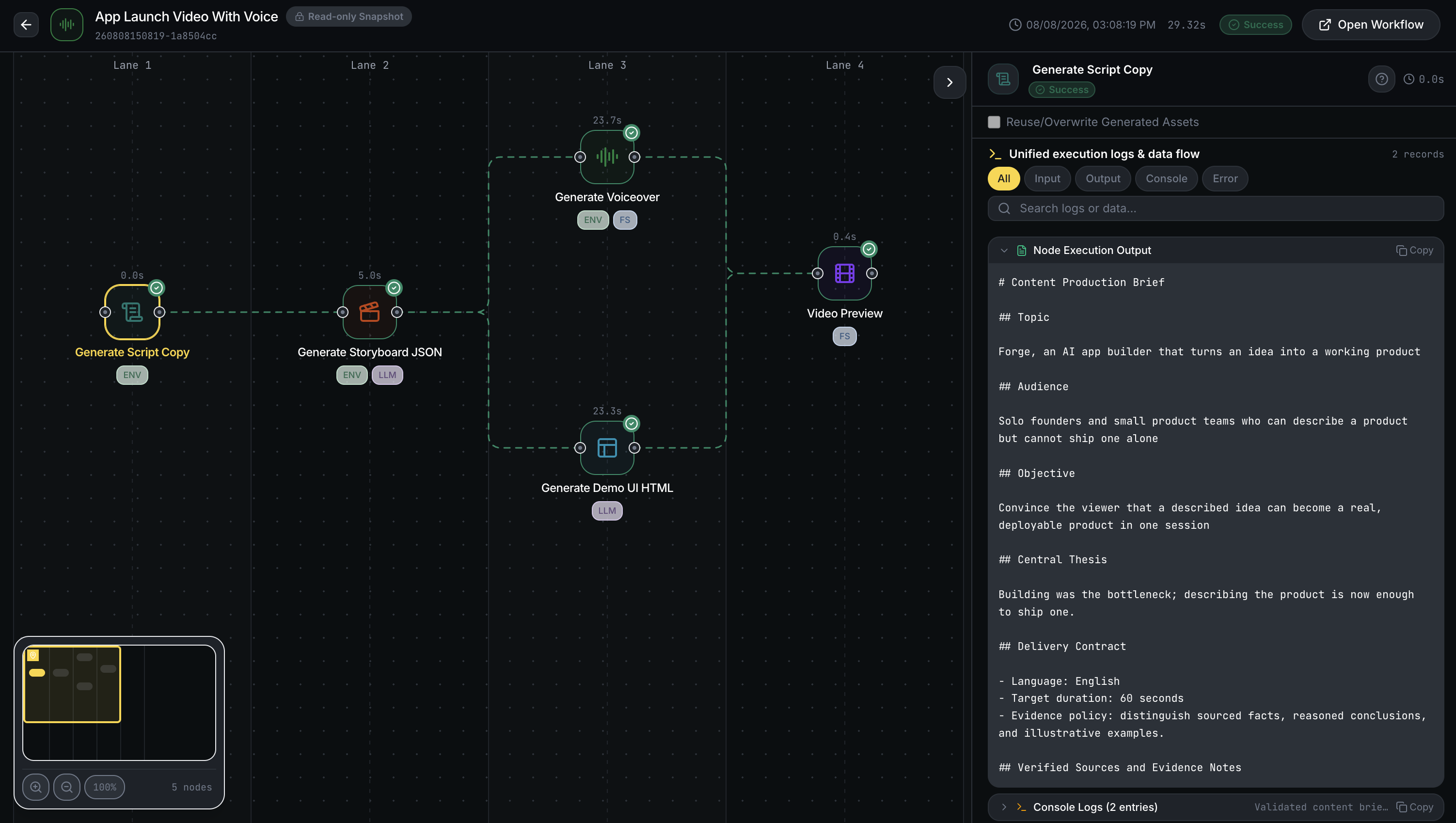This screenshot has width=1456, height=823.
Task: Click the '## Central Thesis' heading in output
Action: click(x=1052, y=560)
